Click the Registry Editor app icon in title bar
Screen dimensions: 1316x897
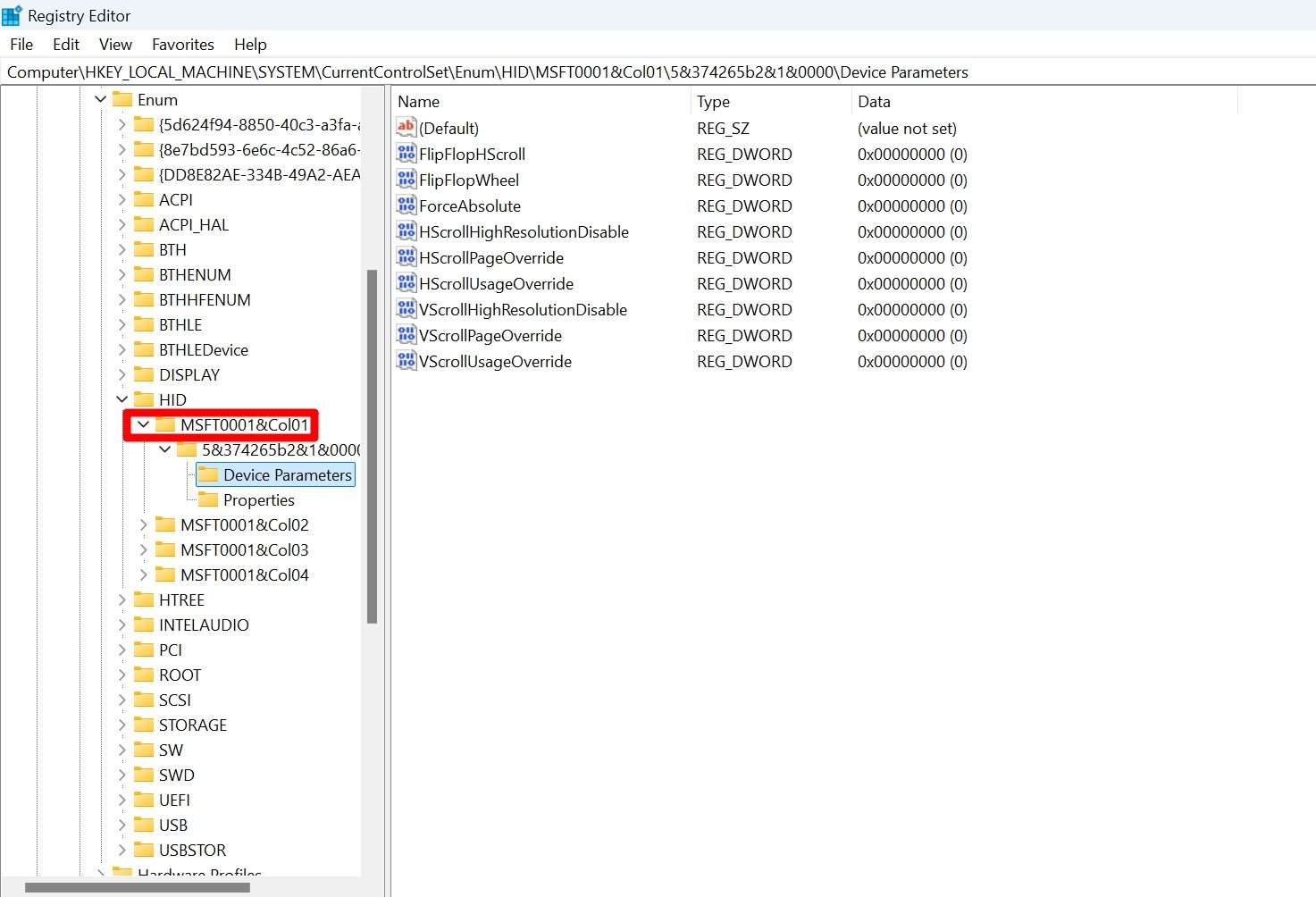tap(12, 15)
